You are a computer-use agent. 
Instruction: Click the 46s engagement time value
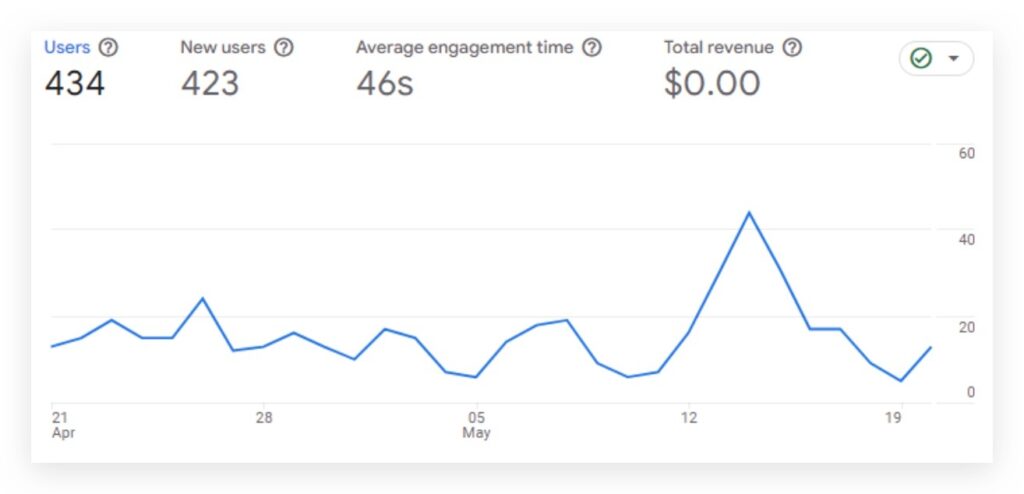click(x=385, y=84)
